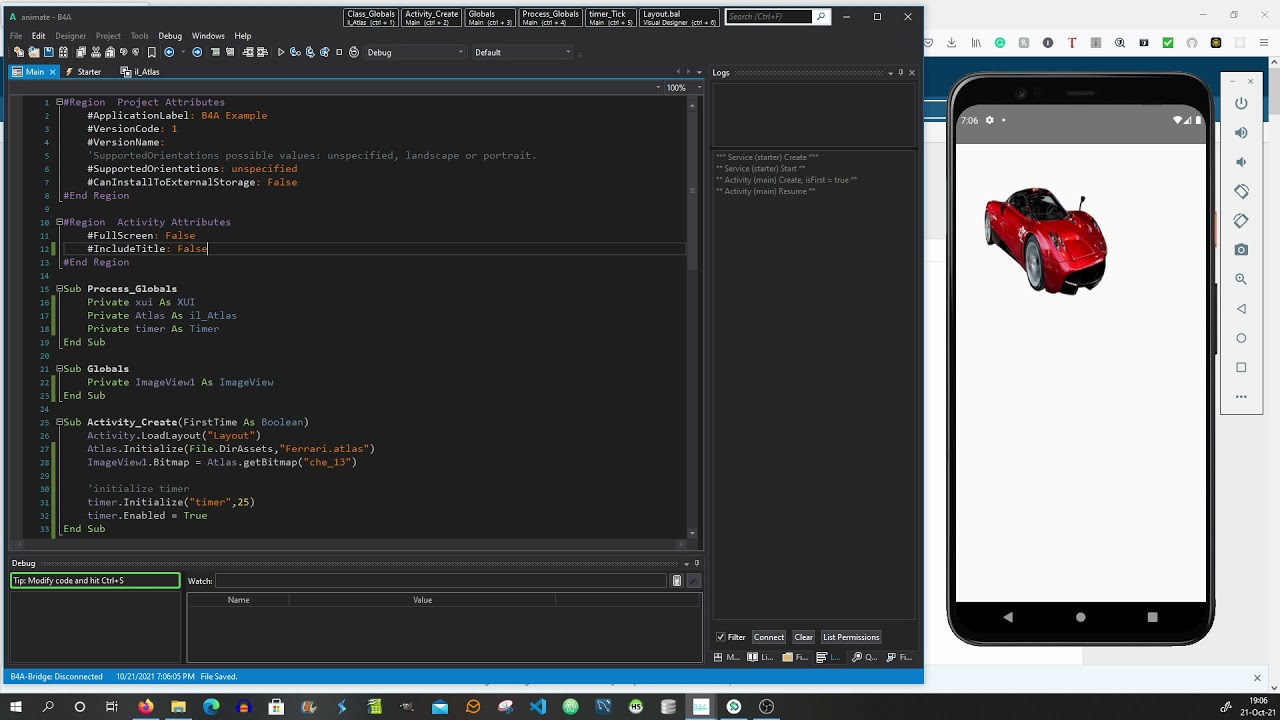1280x720 pixels.
Task: Open OBS Studio from the taskbar
Action: (x=766, y=706)
